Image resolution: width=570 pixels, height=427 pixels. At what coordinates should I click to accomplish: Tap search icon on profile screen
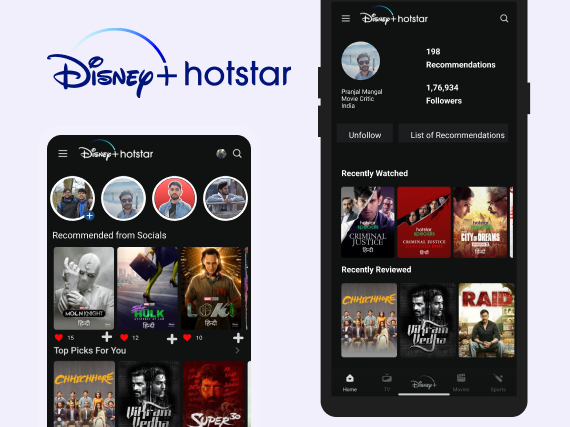click(504, 19)
